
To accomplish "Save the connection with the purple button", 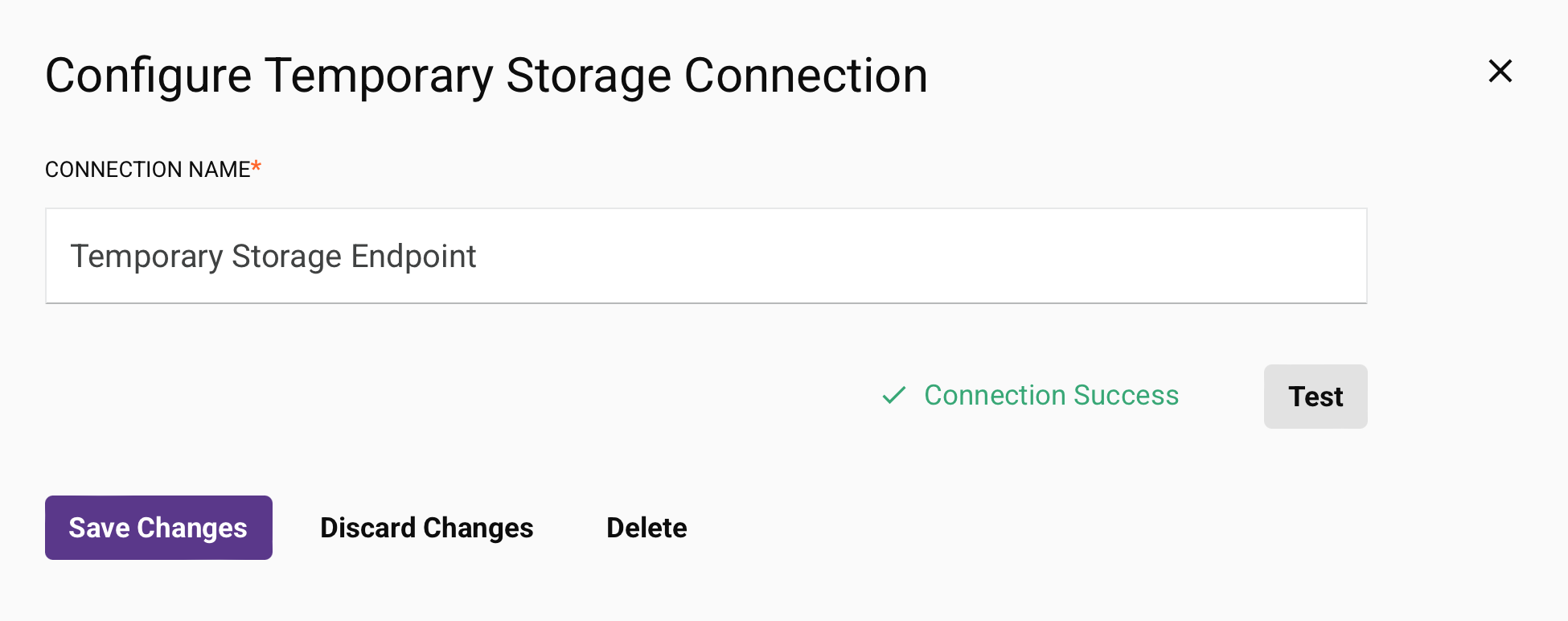I will (x=158, y=528).
